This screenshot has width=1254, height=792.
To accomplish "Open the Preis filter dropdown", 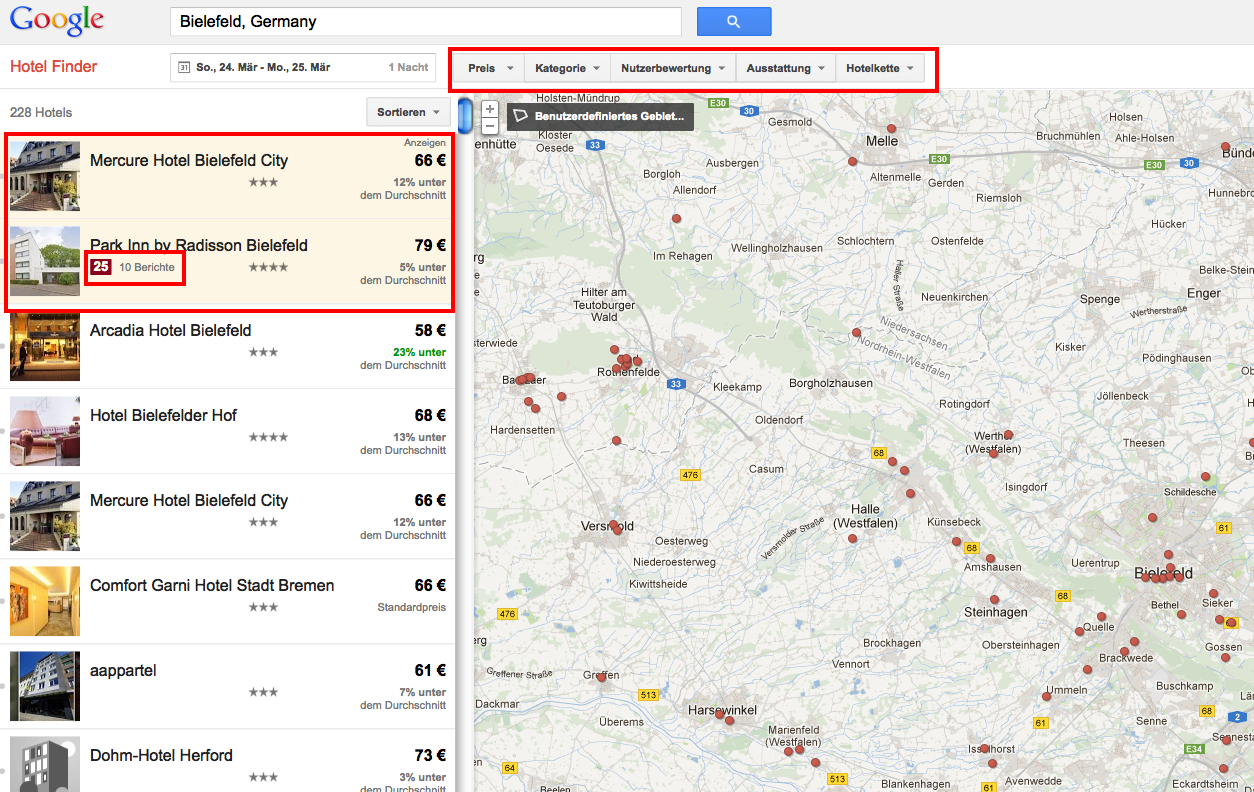I will tap(491, 68).
